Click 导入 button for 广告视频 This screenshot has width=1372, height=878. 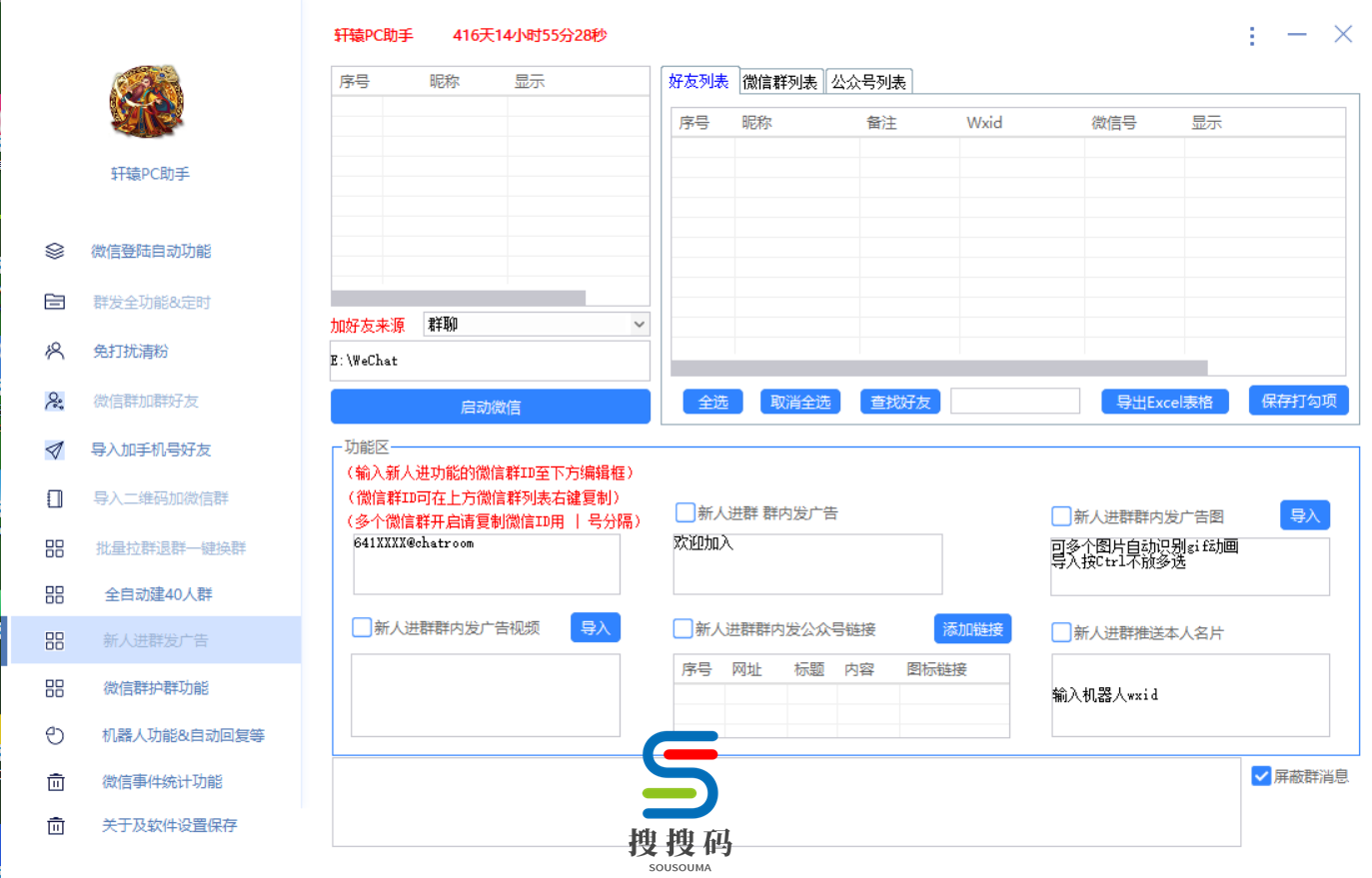[596, 627]
